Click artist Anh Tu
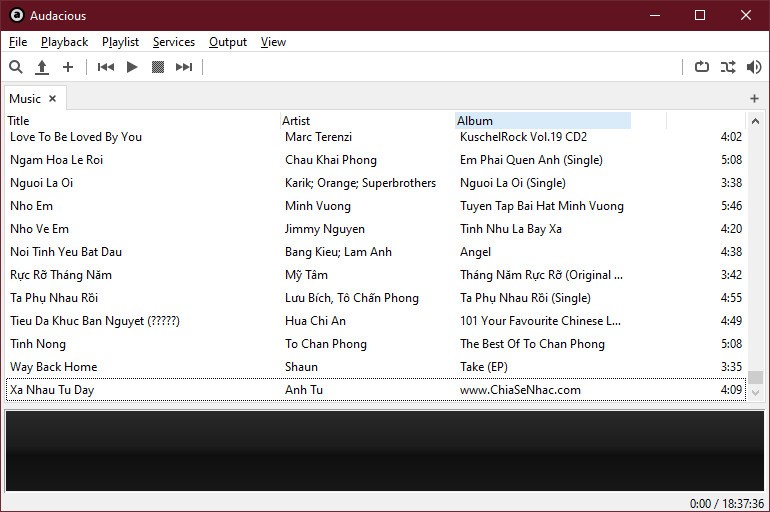Screen dimensions: 770x512 [x=303, y=390]
